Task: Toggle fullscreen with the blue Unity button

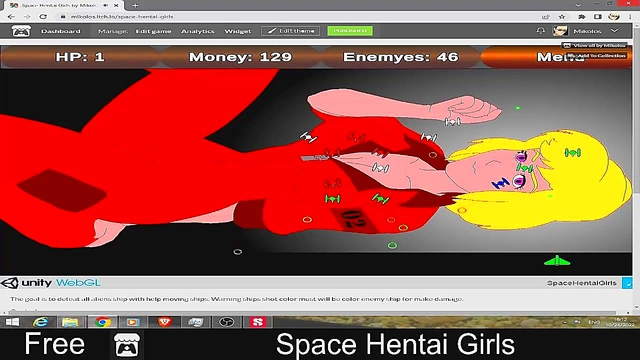Action: click(x=627, y=283)
